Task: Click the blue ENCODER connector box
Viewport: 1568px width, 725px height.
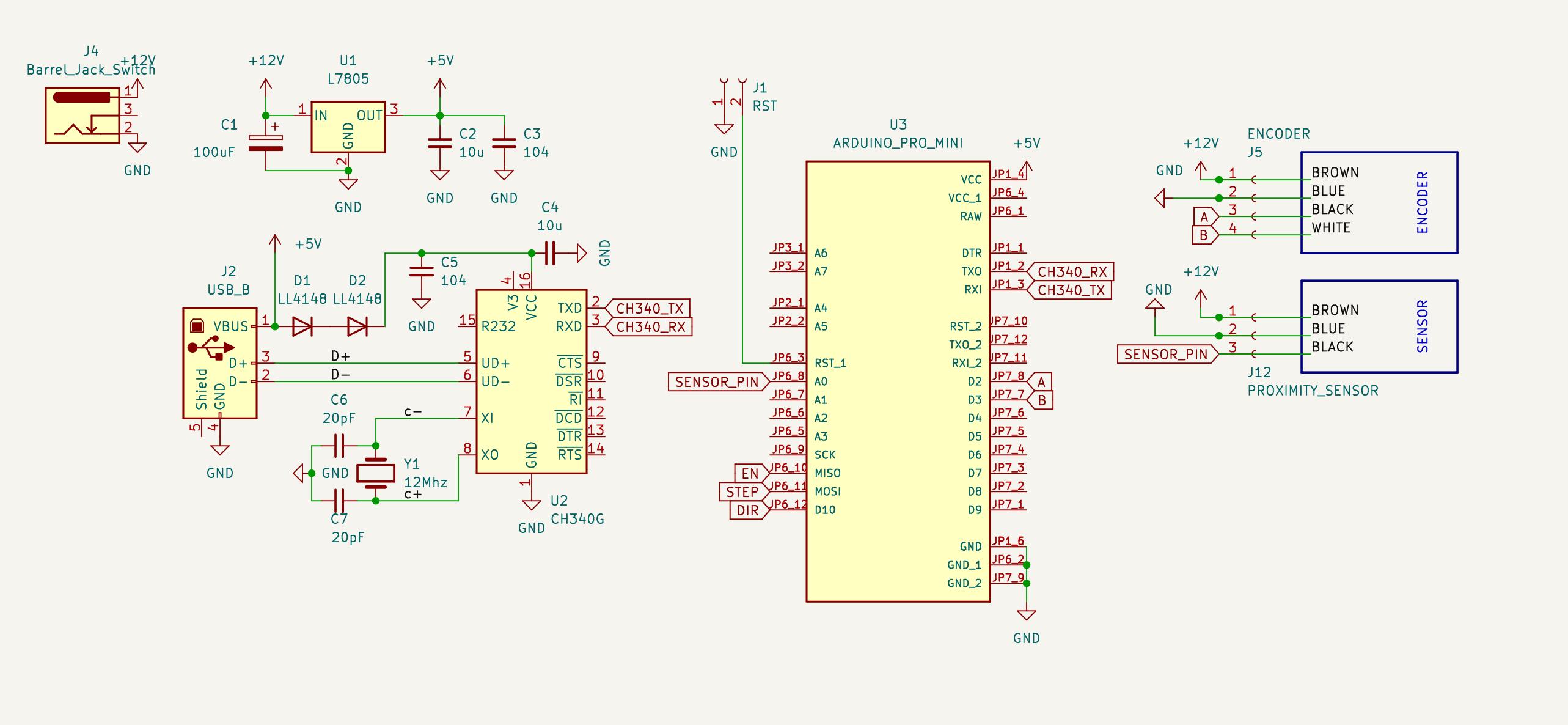Action: coord(1379,202)
